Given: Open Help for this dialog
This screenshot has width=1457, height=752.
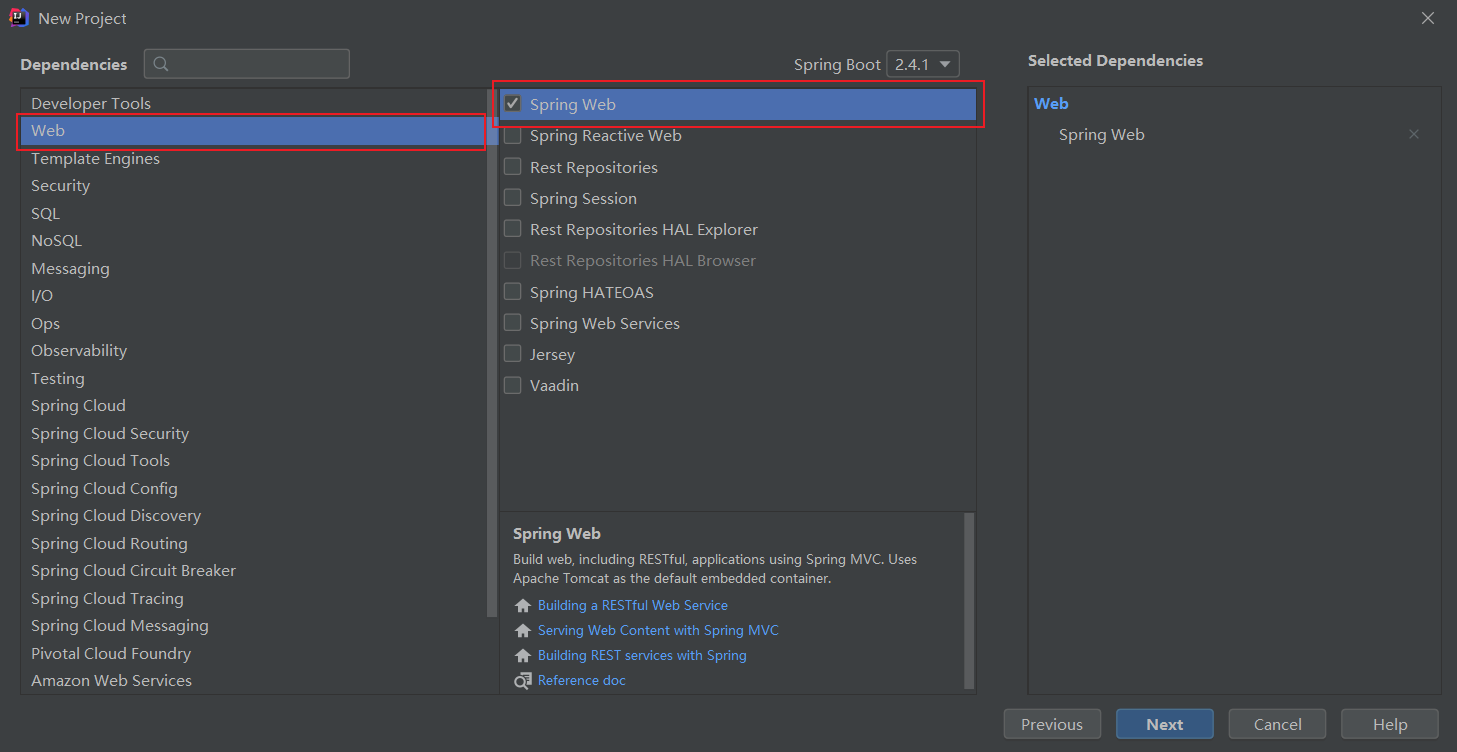Looking at the screenshot, I should (x=1390, y=724).
